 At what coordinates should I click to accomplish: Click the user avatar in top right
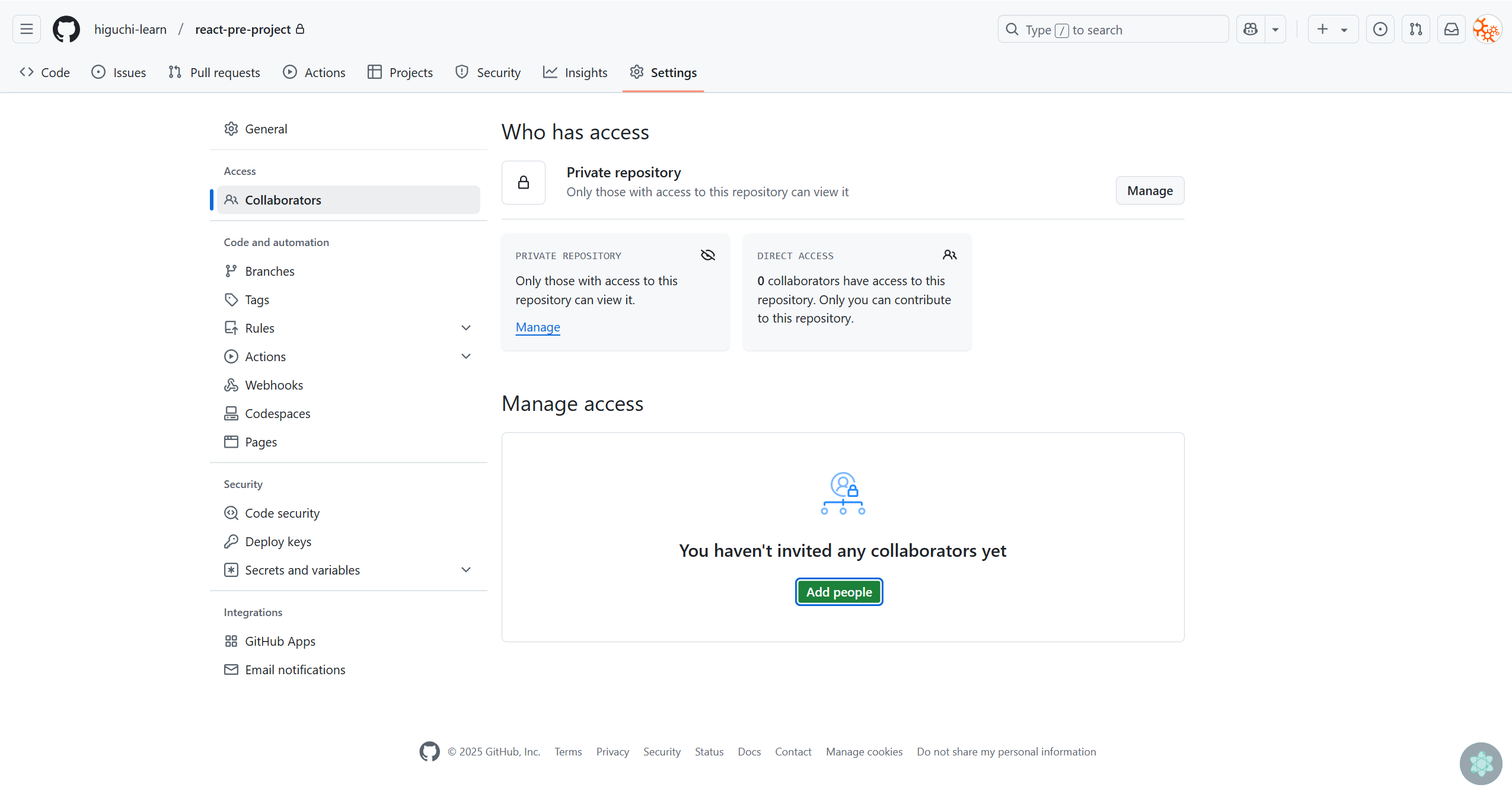(x=1487, y=29)
